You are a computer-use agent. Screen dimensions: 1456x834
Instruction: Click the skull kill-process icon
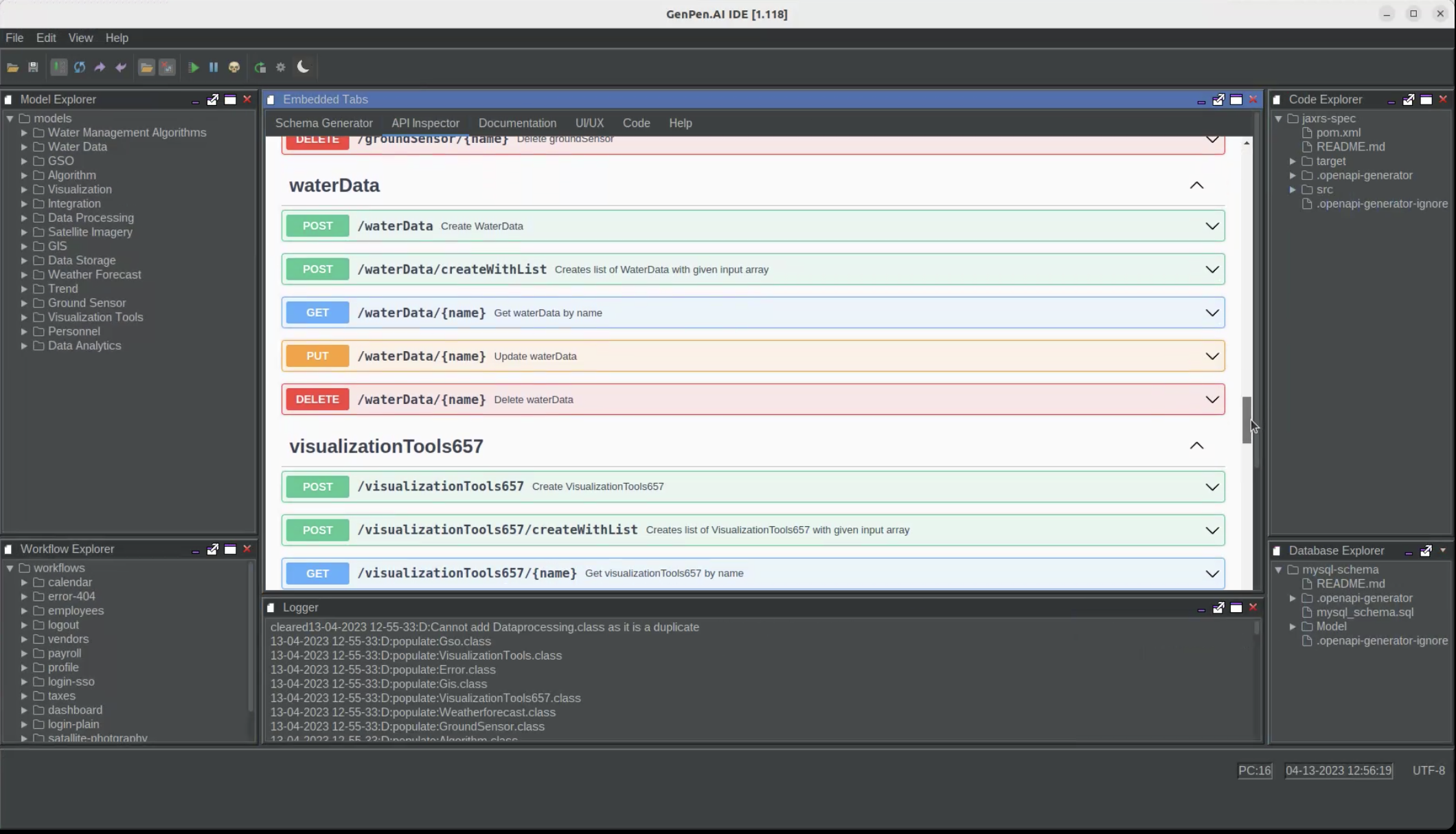(234, 67)
